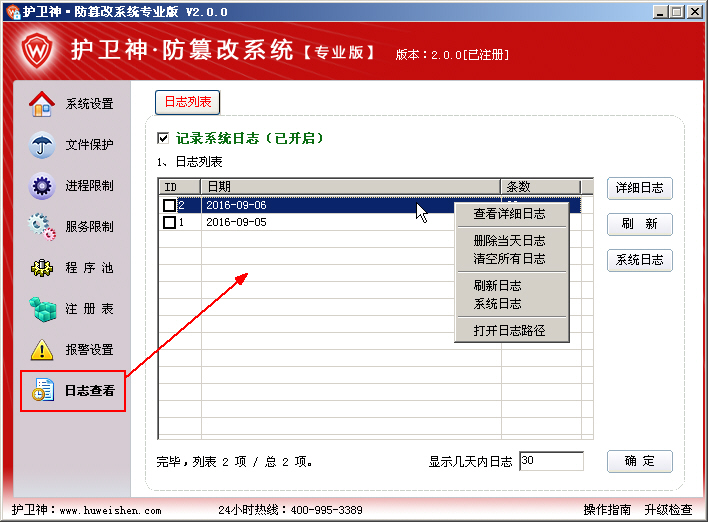Open the 注册表 cubes icon
This screenshot has height=522, width=708.
coord(42,309)
